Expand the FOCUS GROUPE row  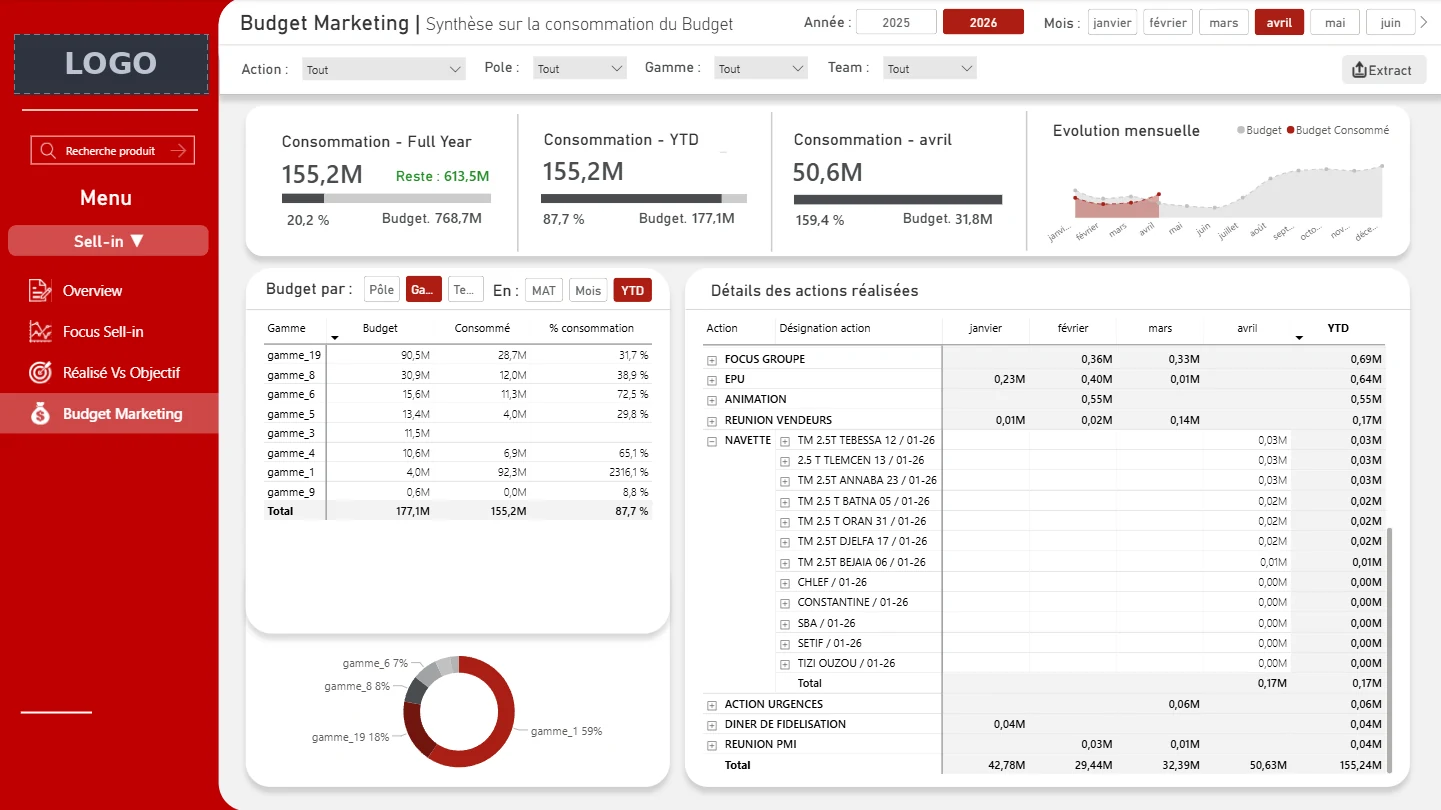click(x=712, y=359)
